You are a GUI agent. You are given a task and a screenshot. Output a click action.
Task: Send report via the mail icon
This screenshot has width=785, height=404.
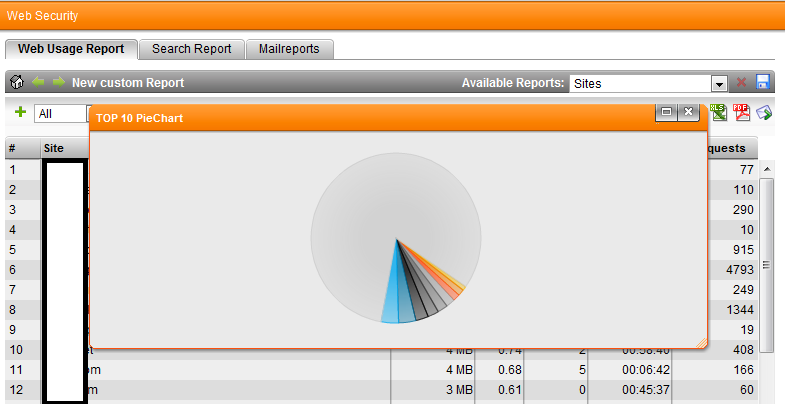click(764, 113)
